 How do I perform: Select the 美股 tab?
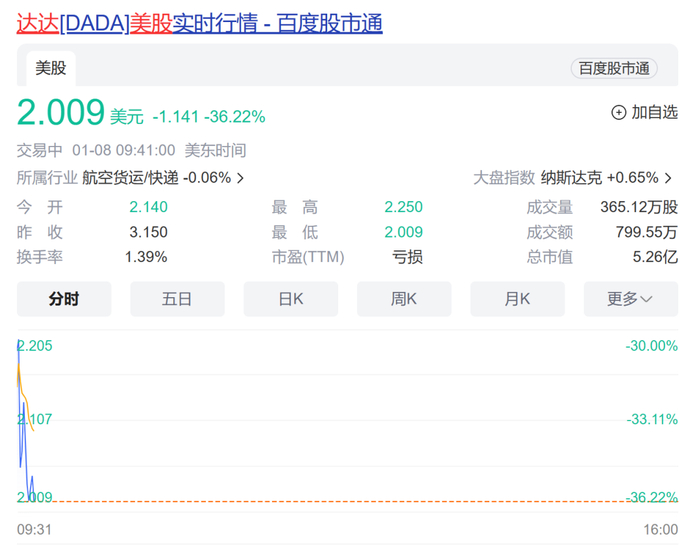click(51, 68)
